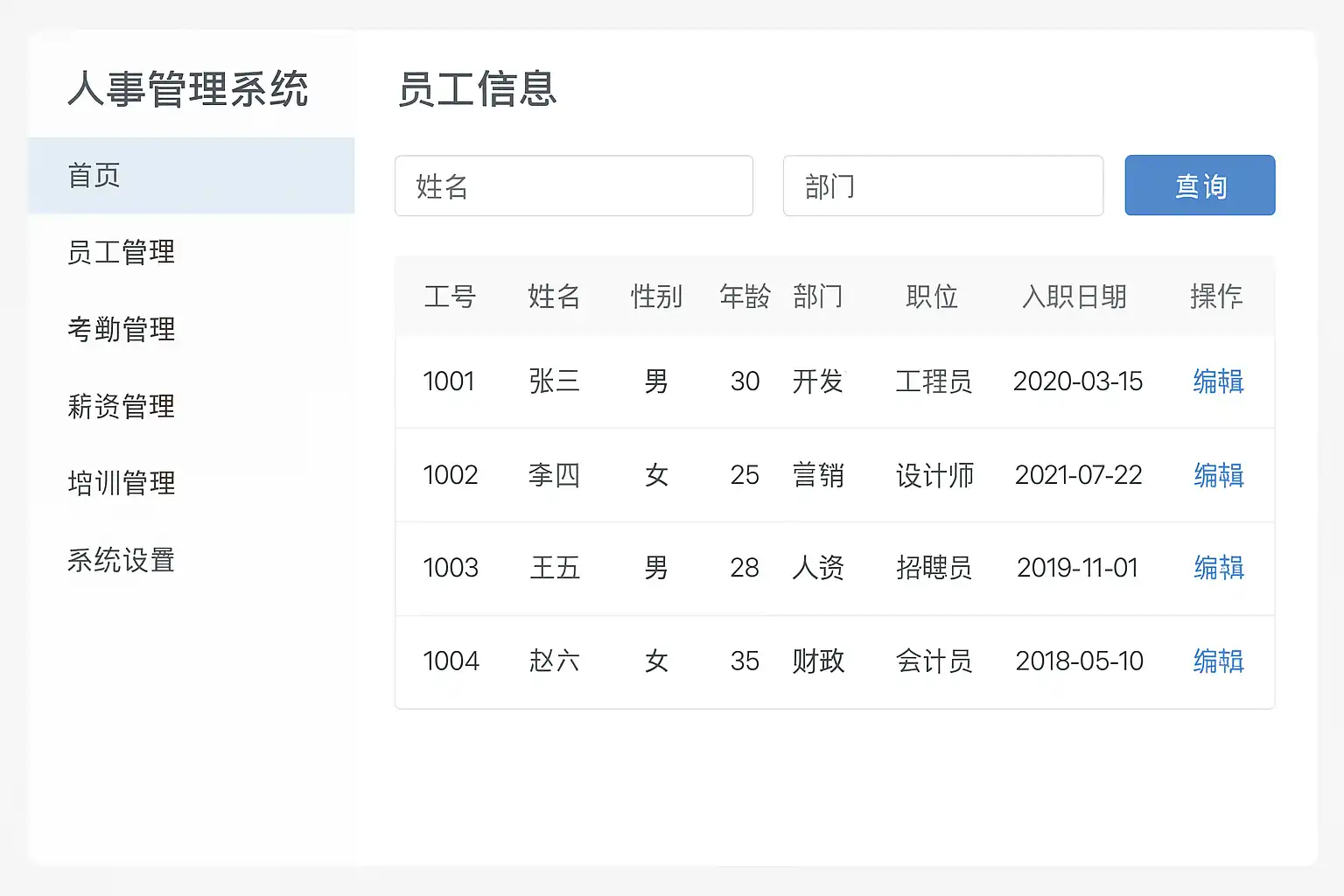Viewport: 1344px width, 896px height.
Task: Click the name 王五 in the table
Action: [x=555, y=568]
